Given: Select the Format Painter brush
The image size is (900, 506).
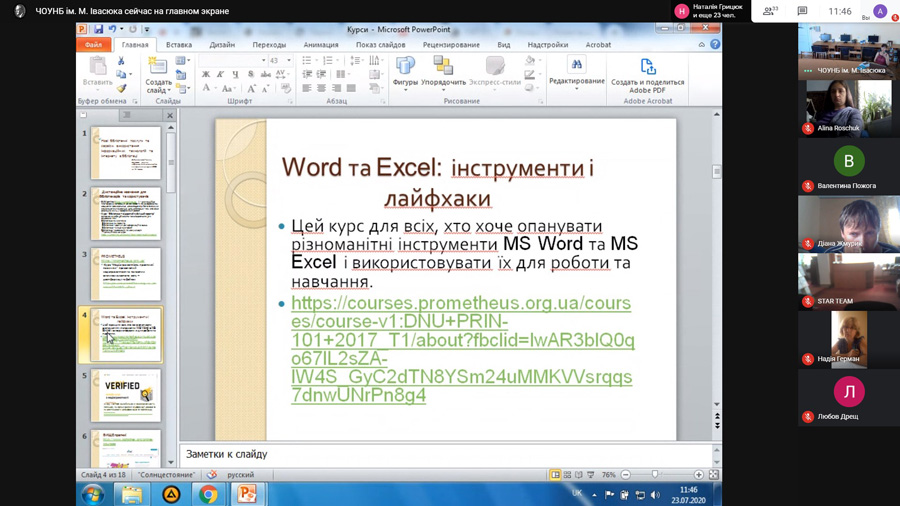Looking at the screenshot, I should pos(121,88).
